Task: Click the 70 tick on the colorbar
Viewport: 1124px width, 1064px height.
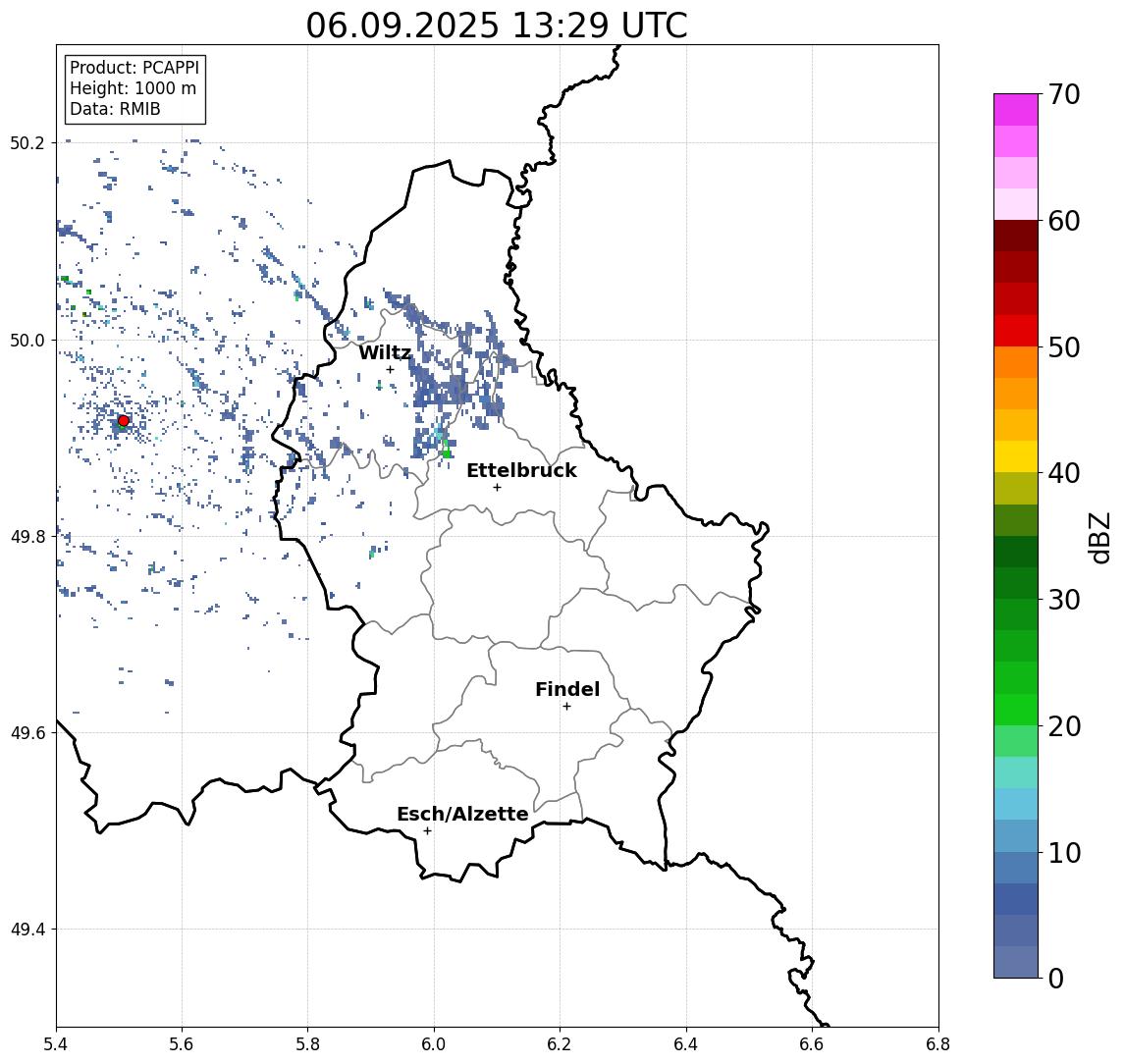Action: tap(1064, 94)
